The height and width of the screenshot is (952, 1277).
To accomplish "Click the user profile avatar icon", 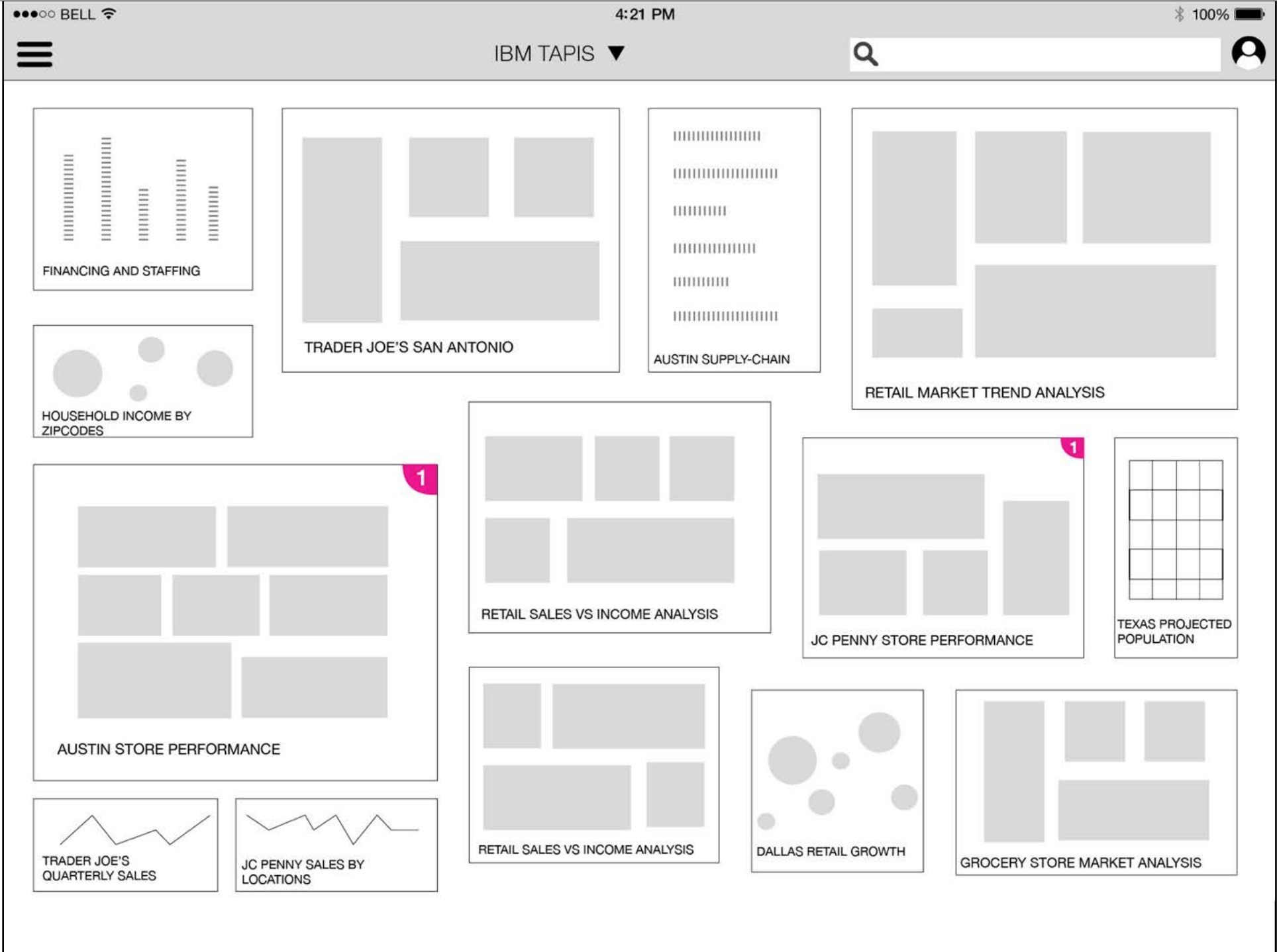I will [x=1248, y=53].
